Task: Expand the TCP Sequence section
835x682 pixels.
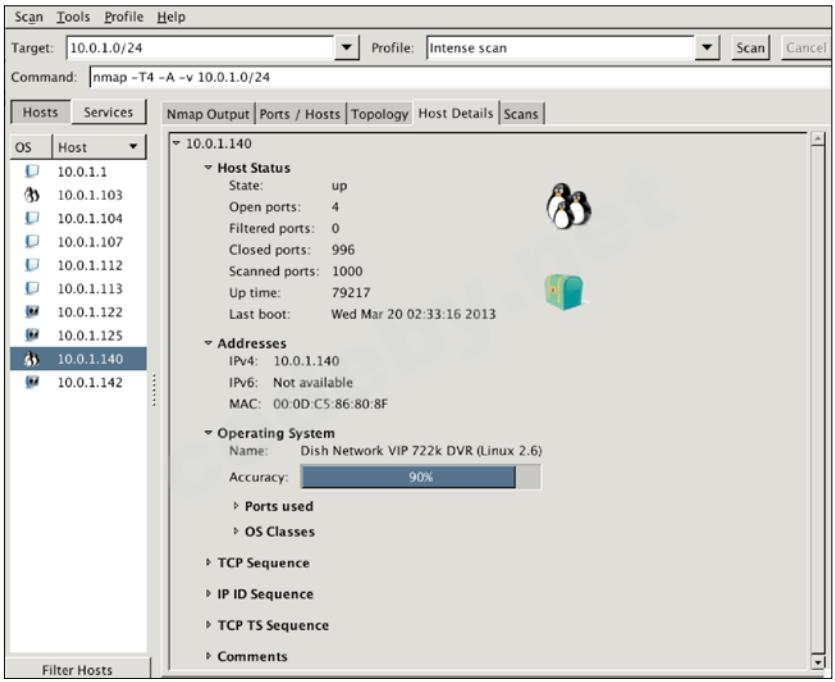Action: [x=208, y=562]
